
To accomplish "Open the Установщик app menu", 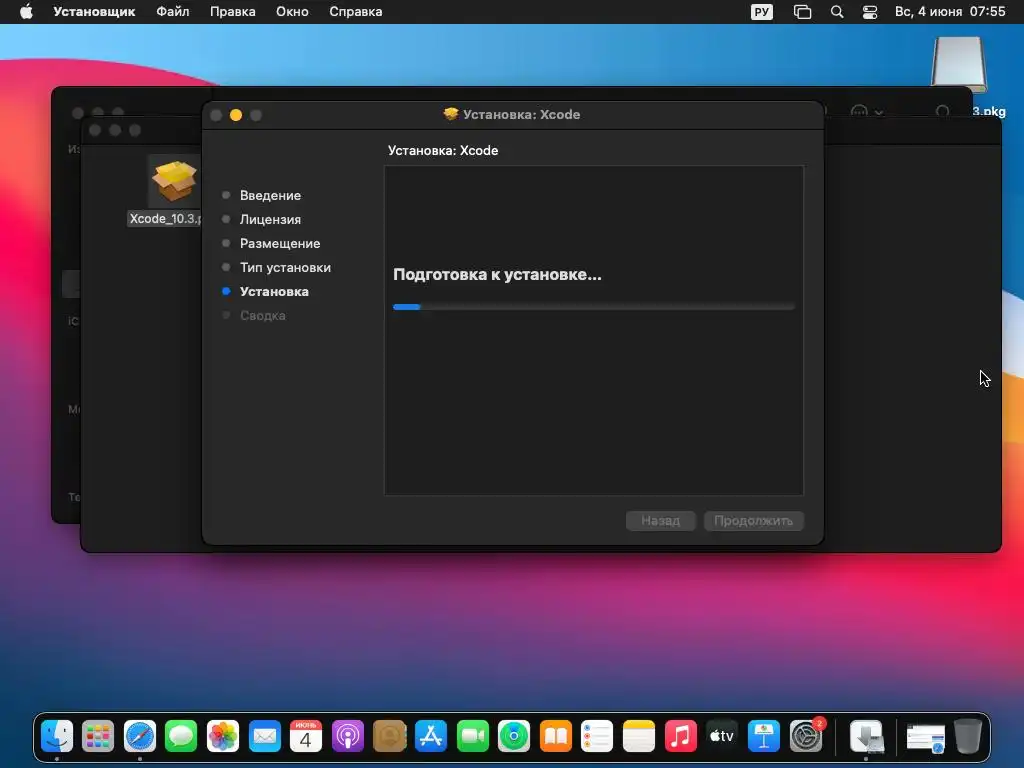I will click(x=94, y=12).
